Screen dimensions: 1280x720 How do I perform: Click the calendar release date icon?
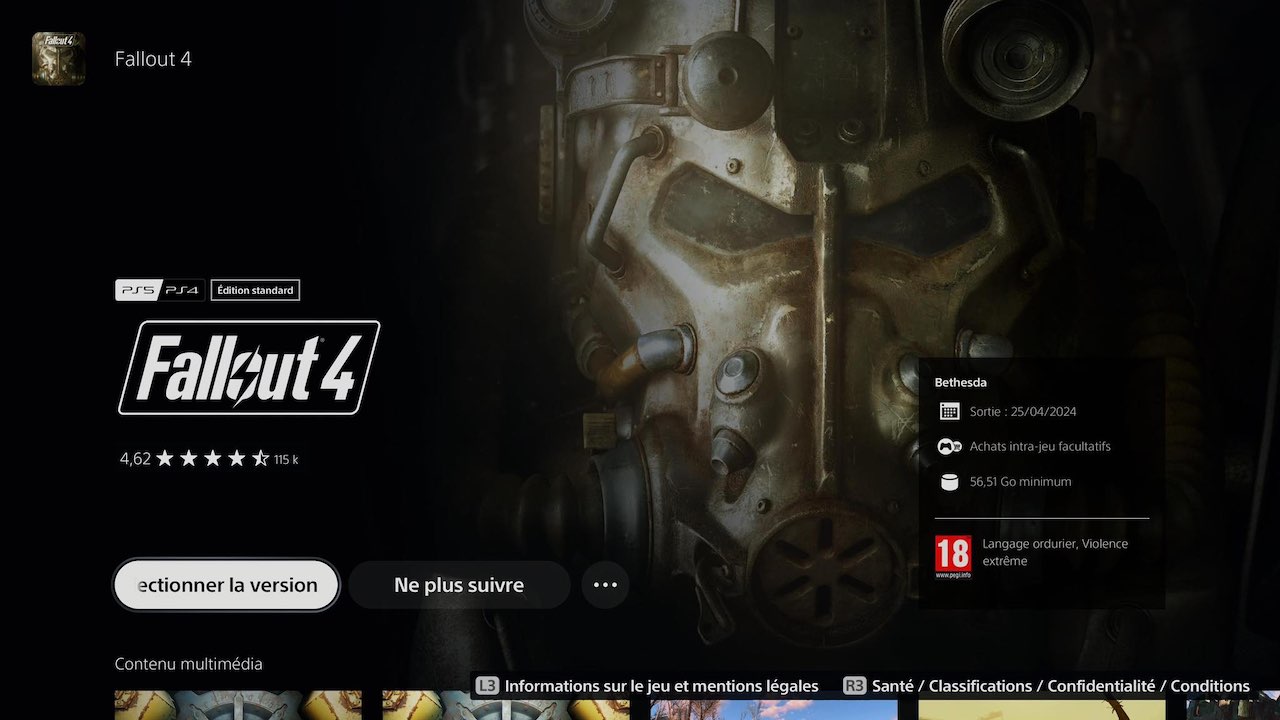[x=950, y=411]
